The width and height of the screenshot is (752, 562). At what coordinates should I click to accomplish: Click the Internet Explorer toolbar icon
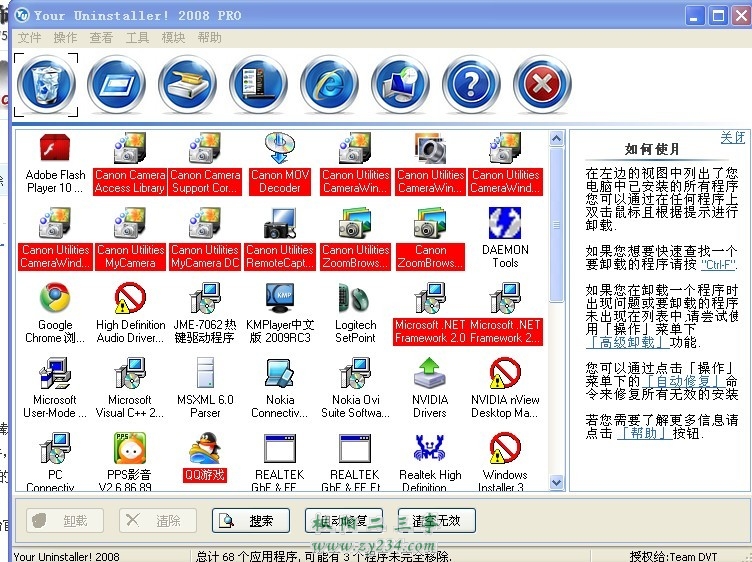(x=329, y=84)
